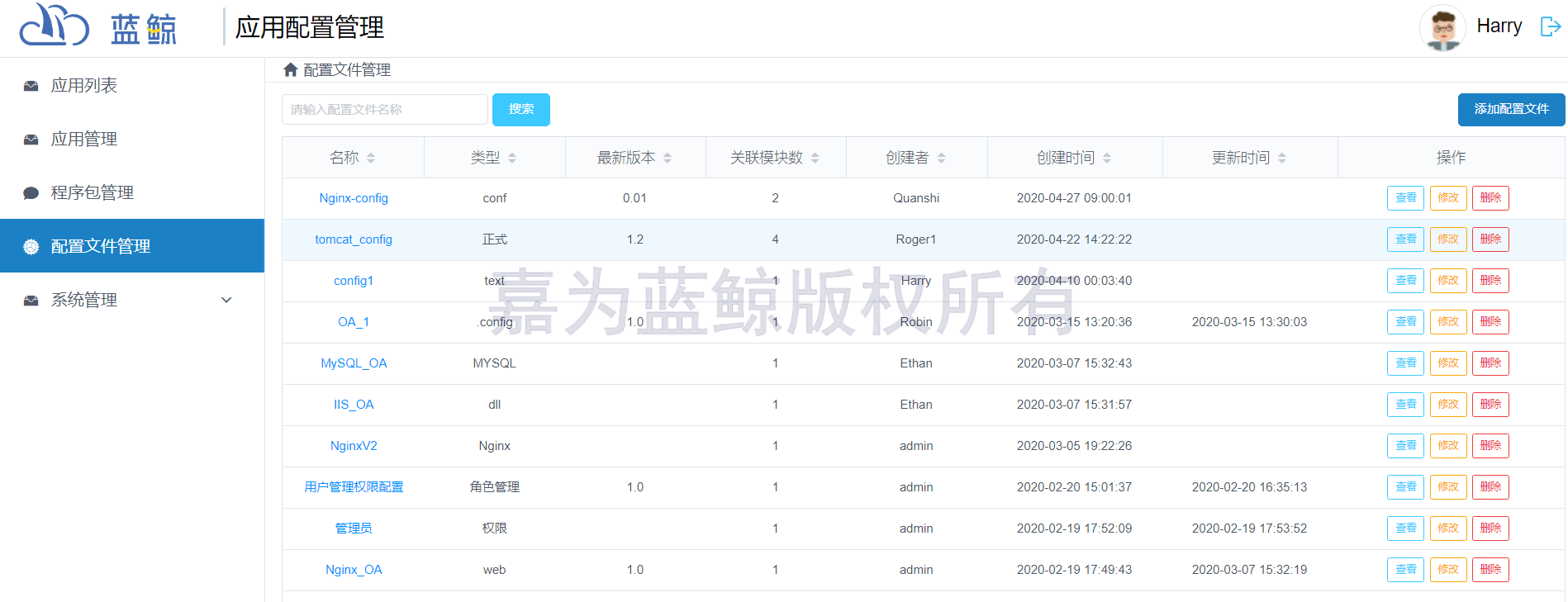
Task: Sort table by 名称 column arrows
Action: tap(371, 158)
